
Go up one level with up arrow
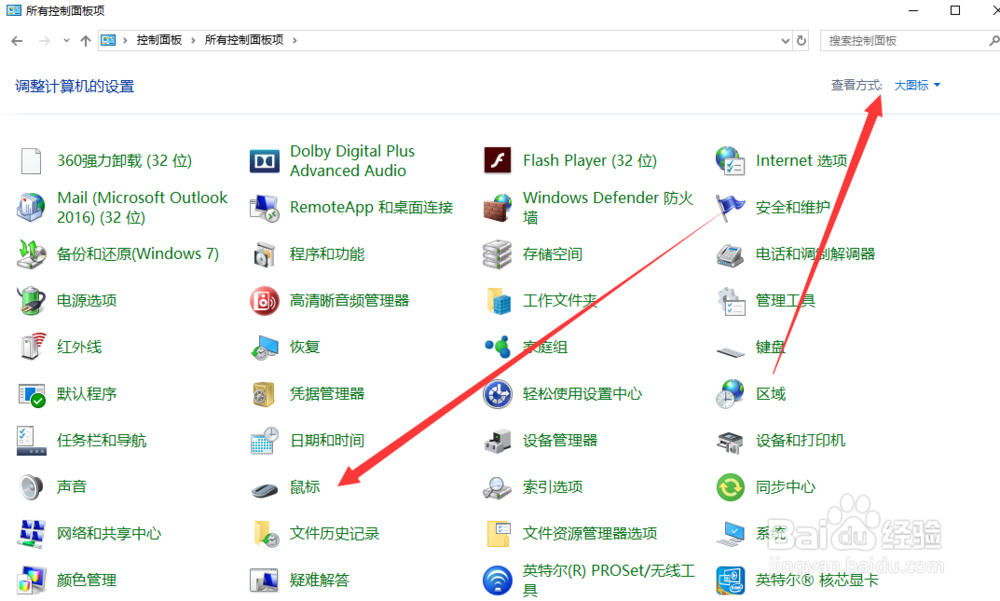(85, 41)
